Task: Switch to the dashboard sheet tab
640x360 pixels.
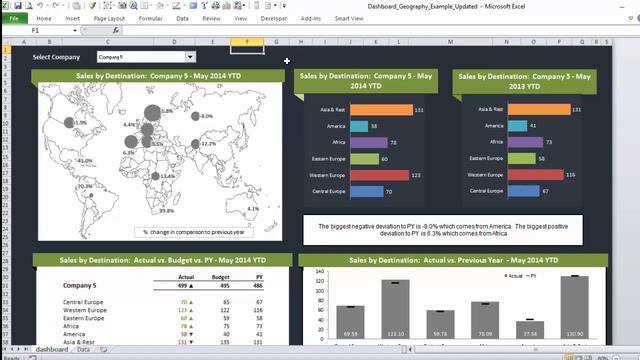Action: pos(52,349)
